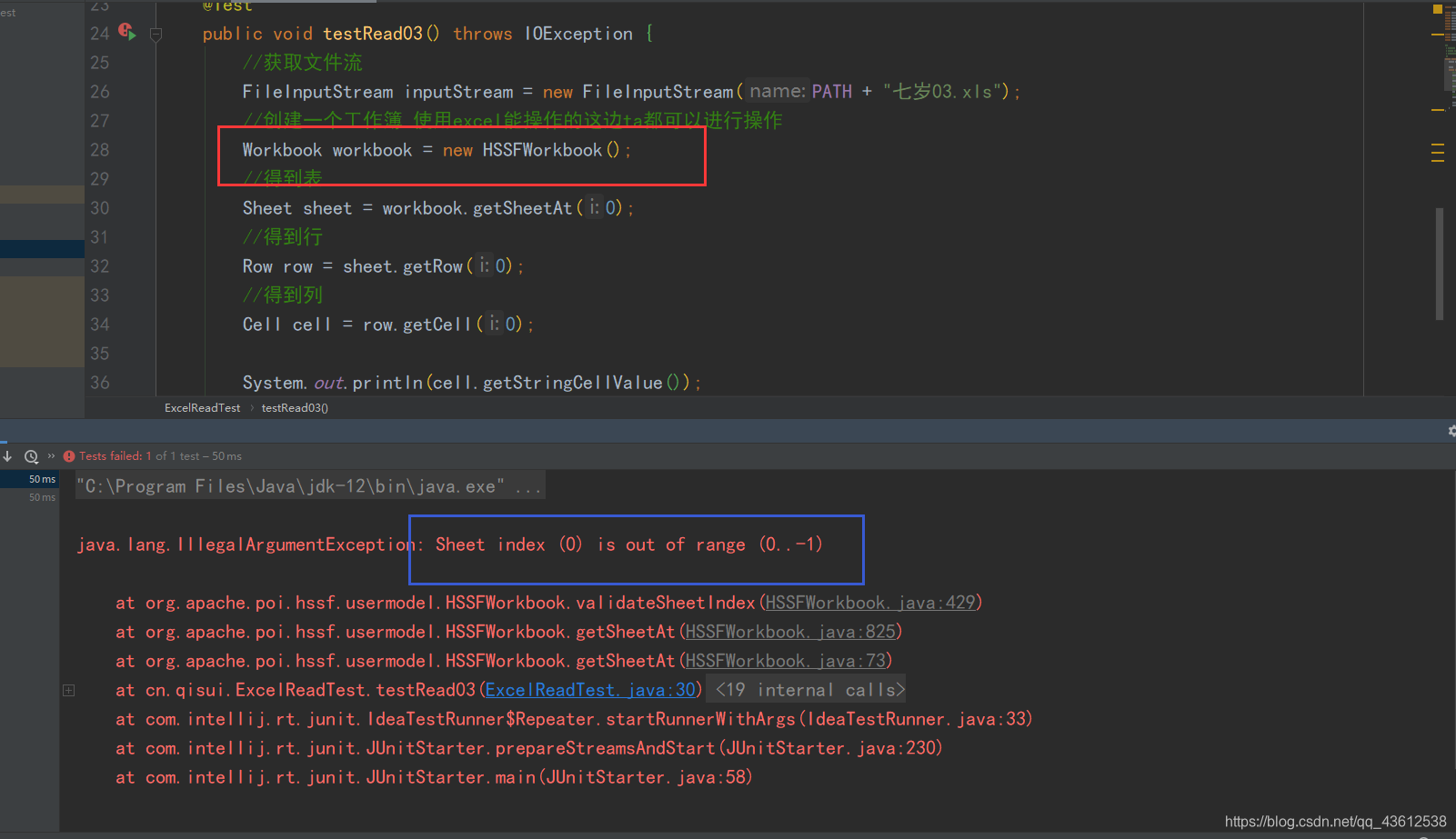The image size is (1456, 839).
Task: Click the ExcelReadTest breadcrumb
Action: (x=202, y=407)
